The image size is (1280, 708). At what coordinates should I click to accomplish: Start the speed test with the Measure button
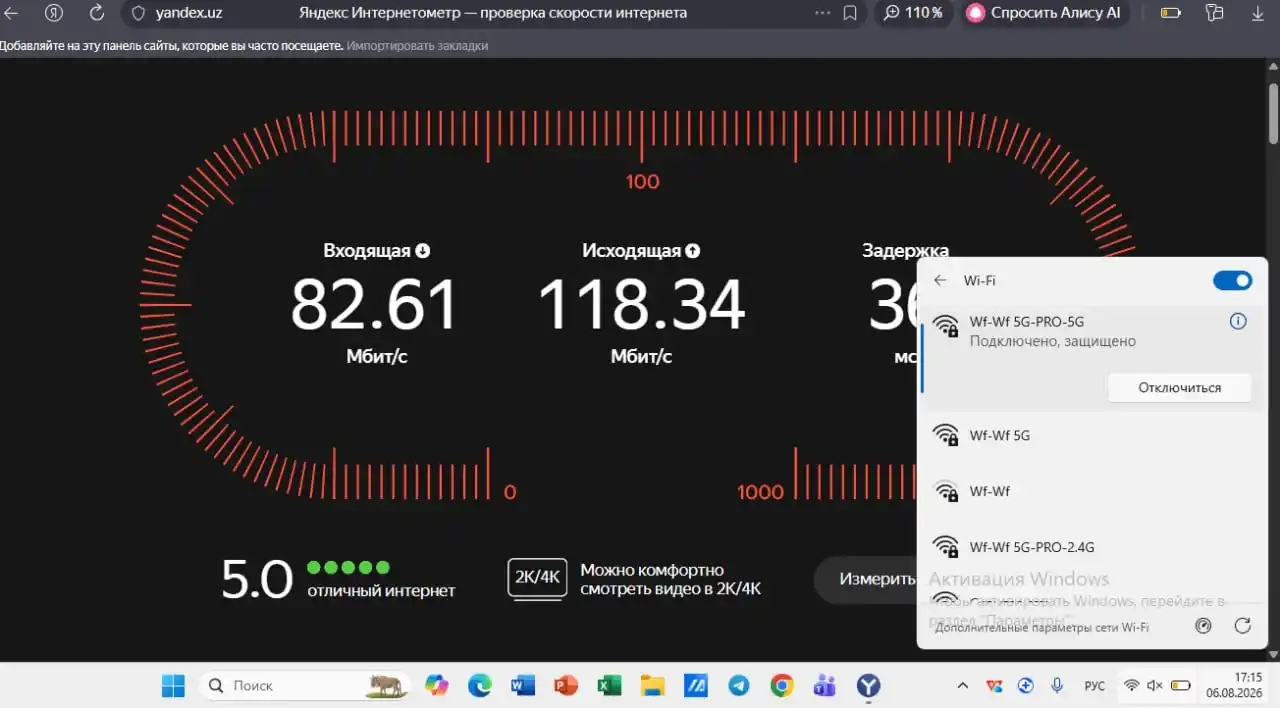pyautogui.click(x=866, y=579)
